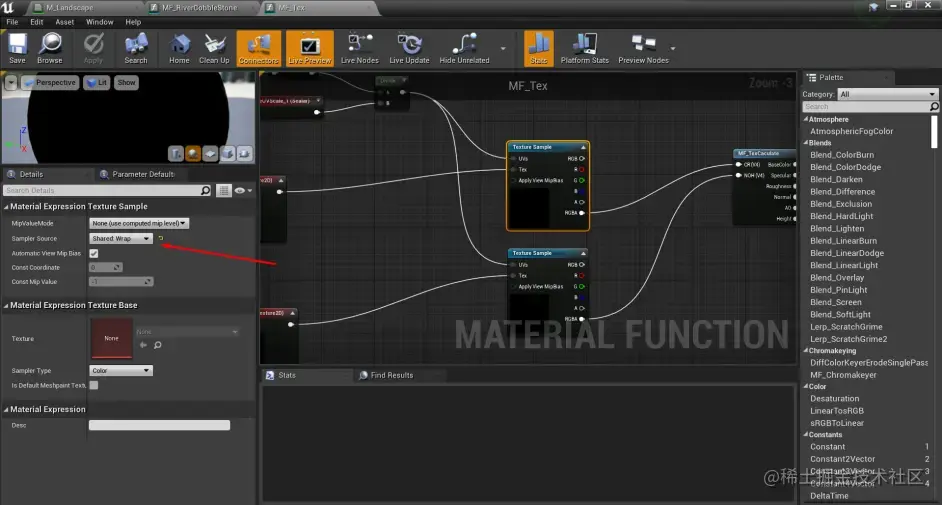The width and height of the screenshot is (942, 505).
Task: Click the Texture None thumbnail
Action: (x=111, y=338)
